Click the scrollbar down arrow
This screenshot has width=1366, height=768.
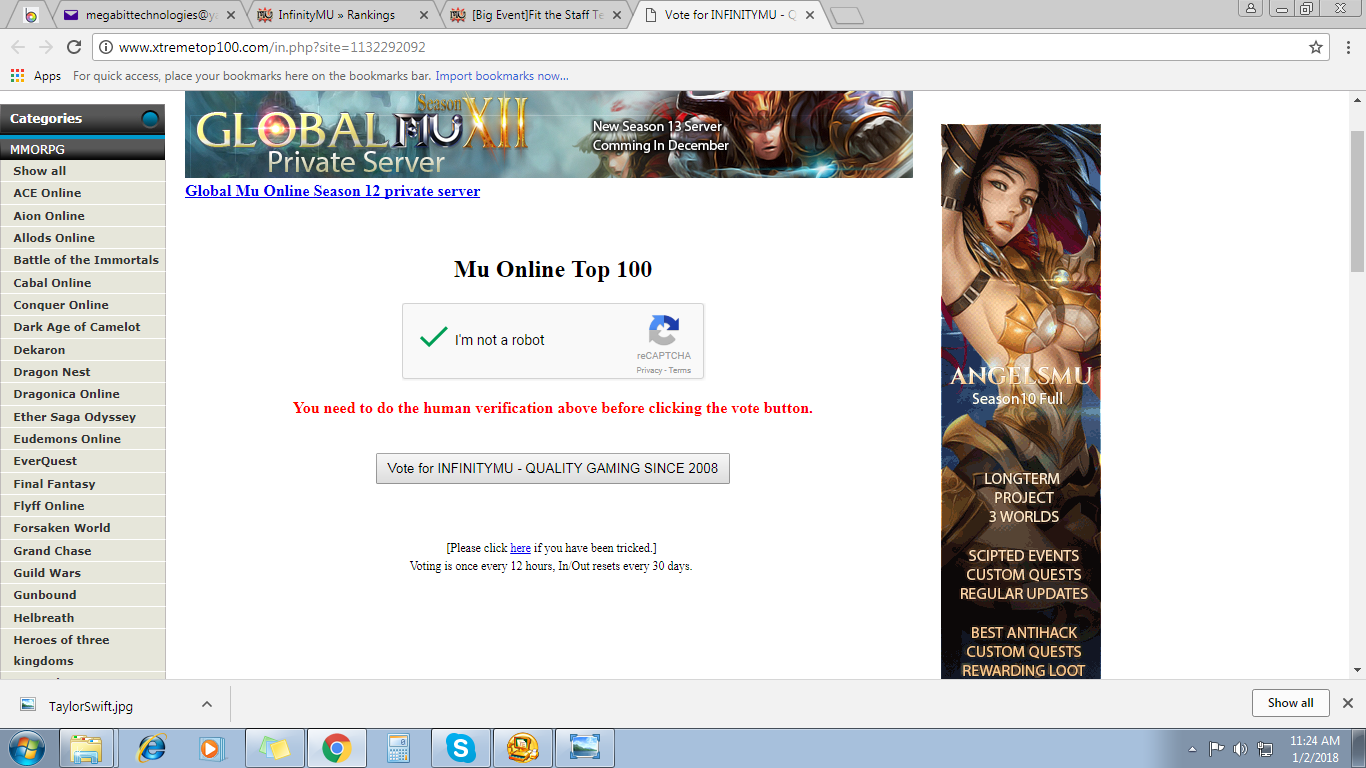pos(1357,671)
